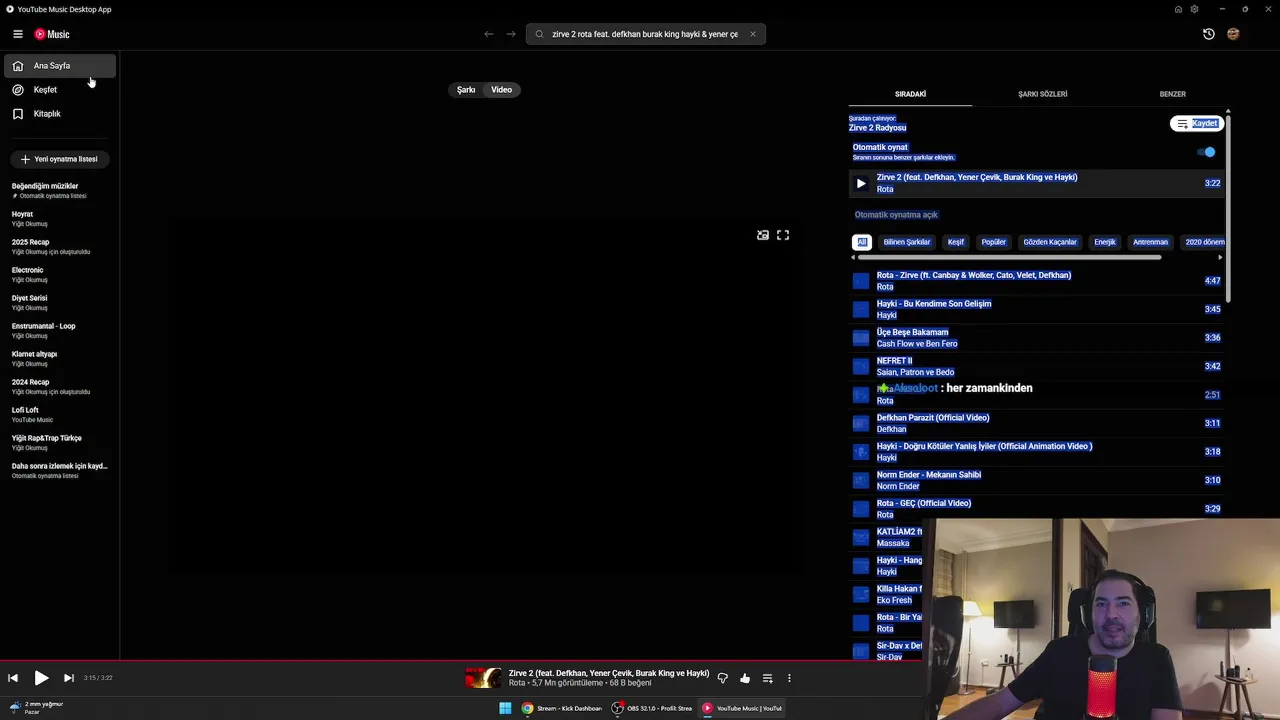Viewport: 1280px width, 720px height.
Task: Click the red playback progress bar
Action: click(640, 661)
